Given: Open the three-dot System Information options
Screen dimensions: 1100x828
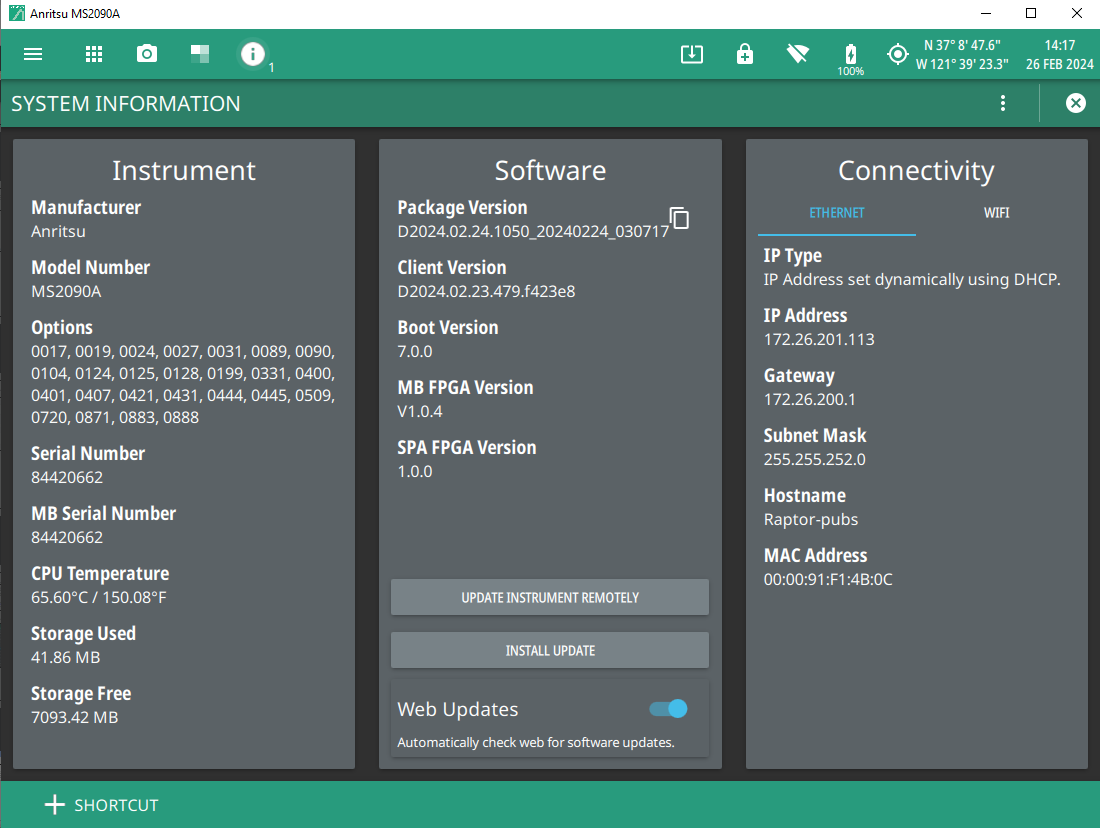Looking at the screenshot, I should coord(1003,103).
